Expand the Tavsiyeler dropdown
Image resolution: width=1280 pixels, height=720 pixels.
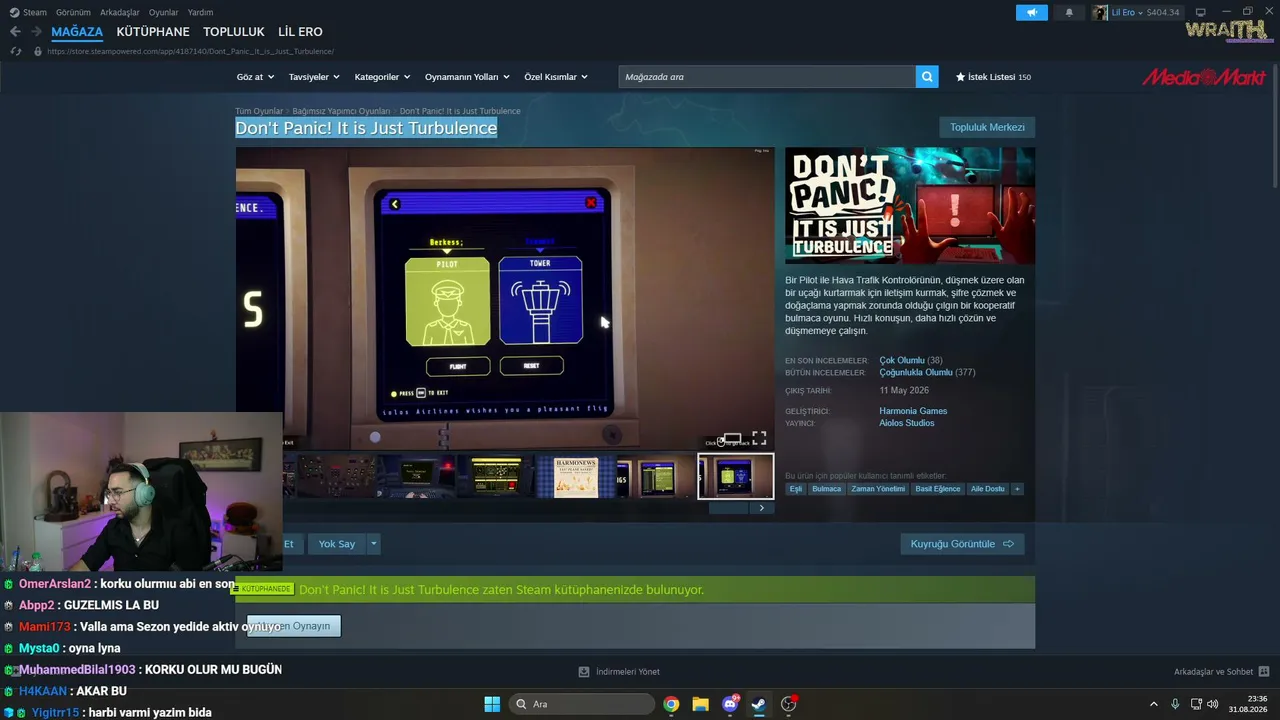pyautogui.click(x=314, y=77)
